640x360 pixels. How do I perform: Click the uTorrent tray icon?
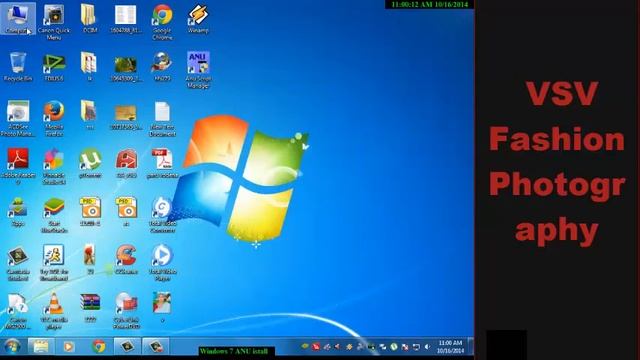393,347
